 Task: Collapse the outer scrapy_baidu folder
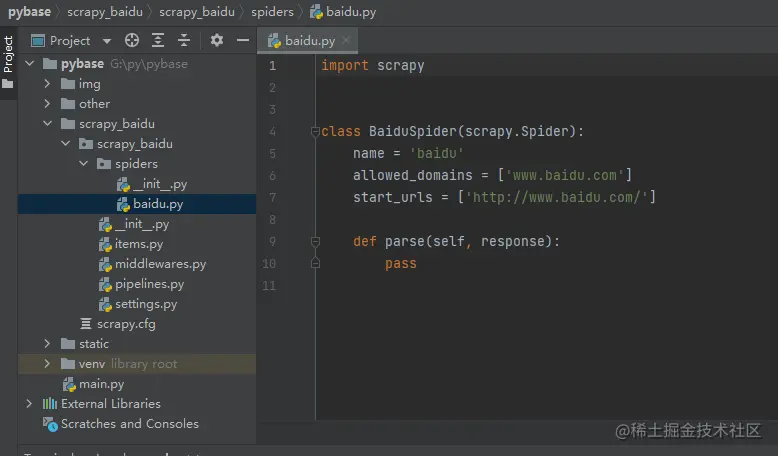[48, 124]
